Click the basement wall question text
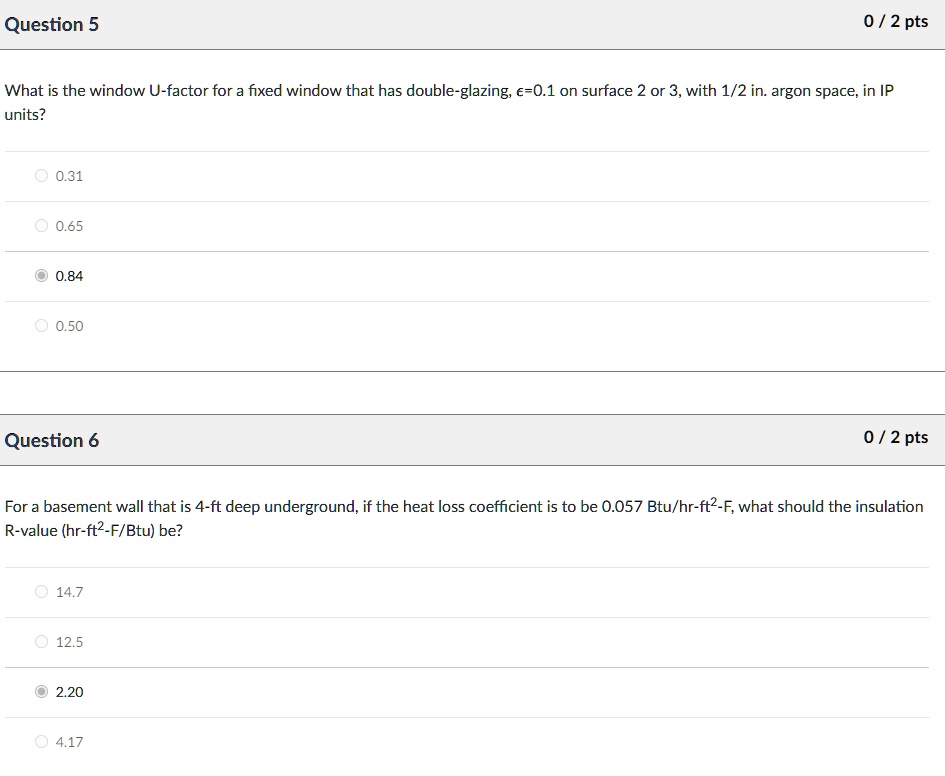945x776 pixels. click(x=463, y=518)
